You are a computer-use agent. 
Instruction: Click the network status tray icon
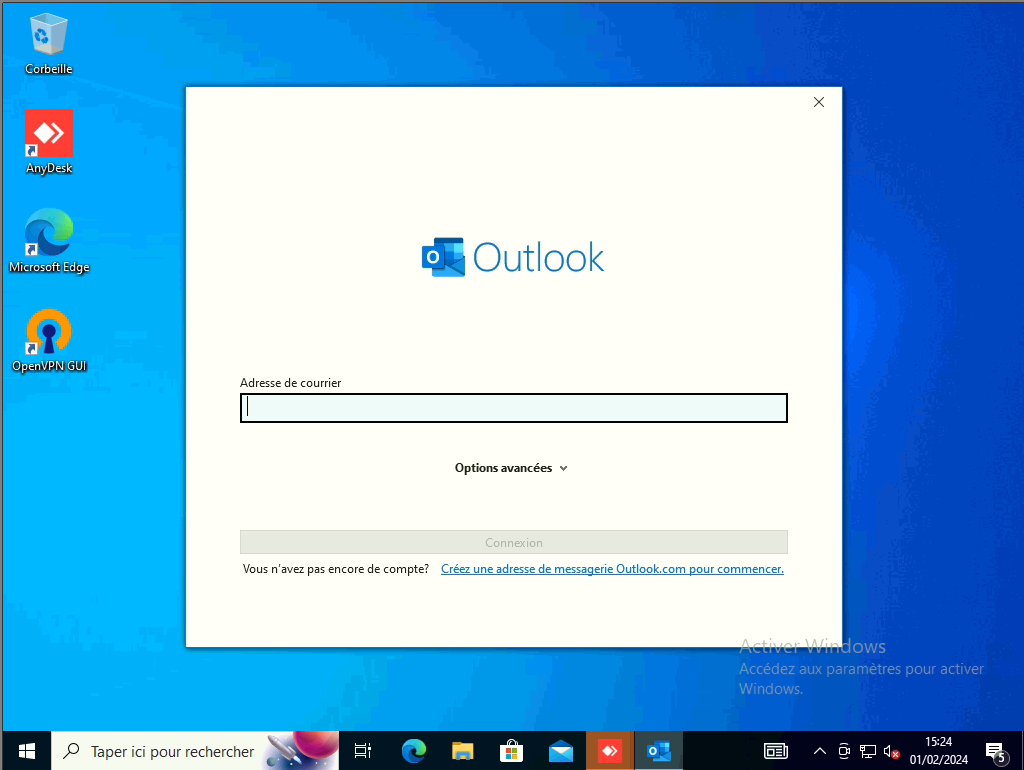tap(867, 752)
